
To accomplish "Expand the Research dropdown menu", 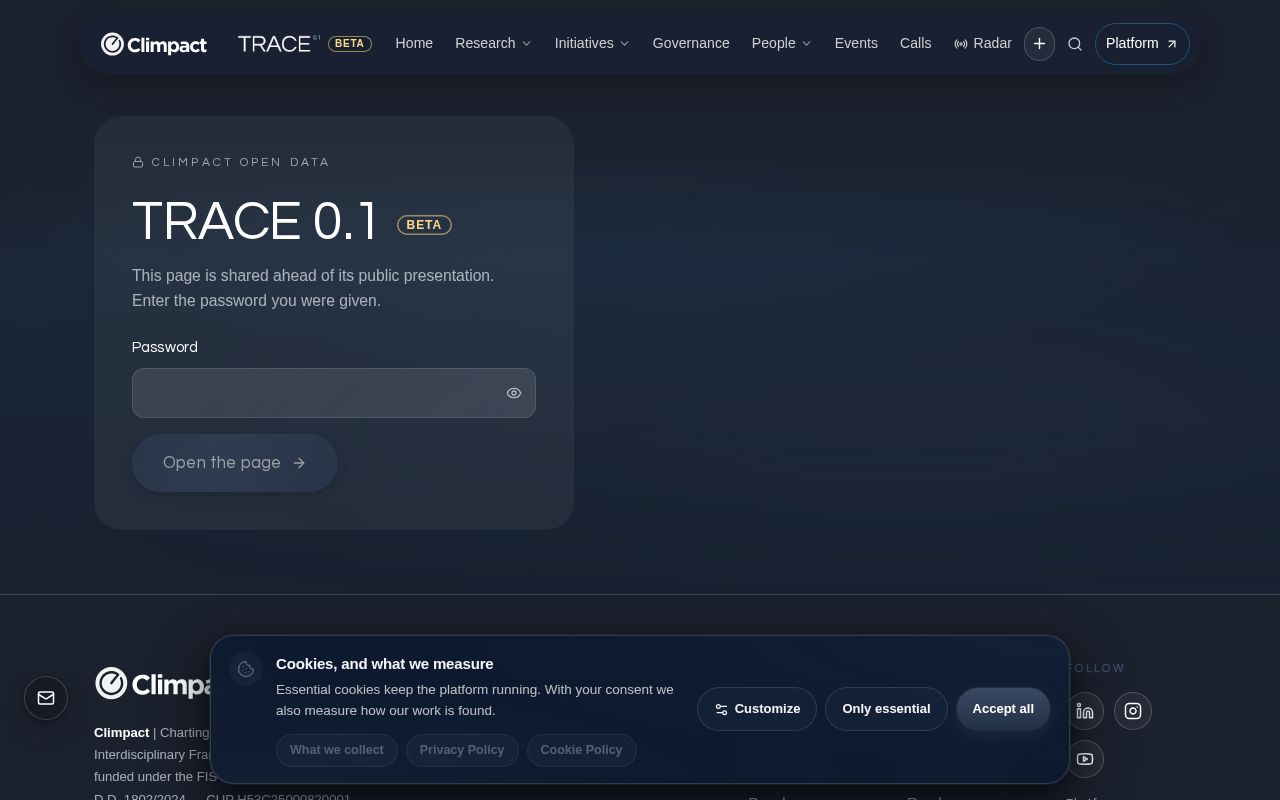I will [x=493, y=44].
